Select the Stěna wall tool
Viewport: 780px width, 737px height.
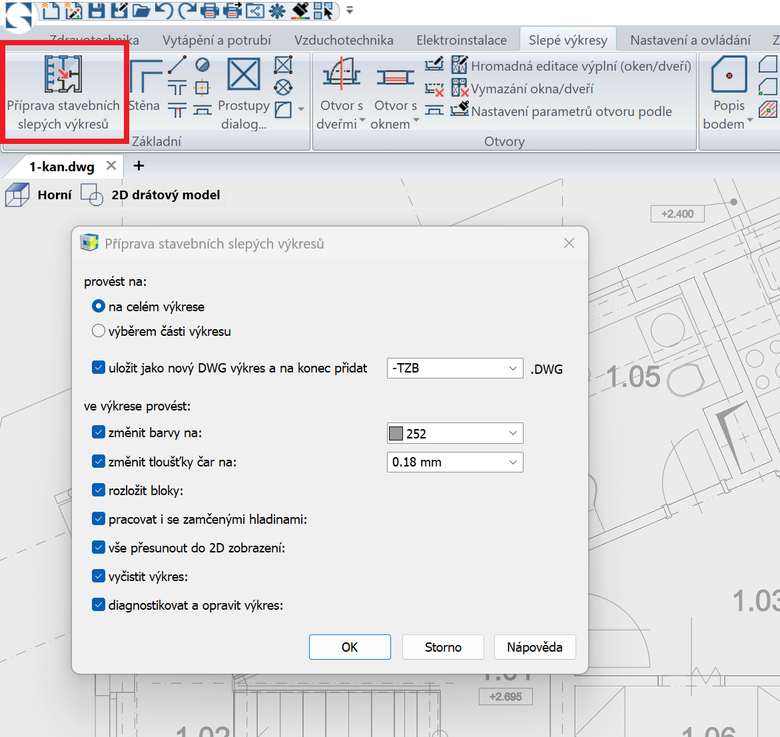(145, 85)
